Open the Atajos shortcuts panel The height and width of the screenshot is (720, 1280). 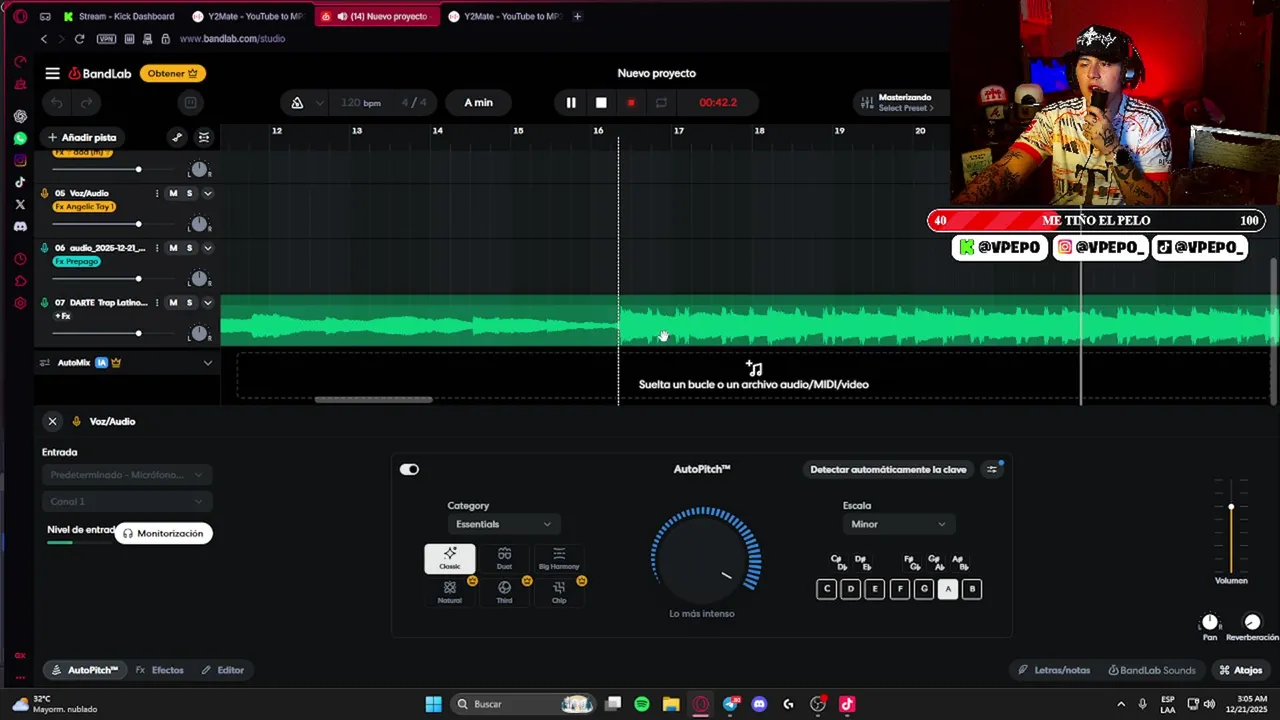[x=1241, y=670]
